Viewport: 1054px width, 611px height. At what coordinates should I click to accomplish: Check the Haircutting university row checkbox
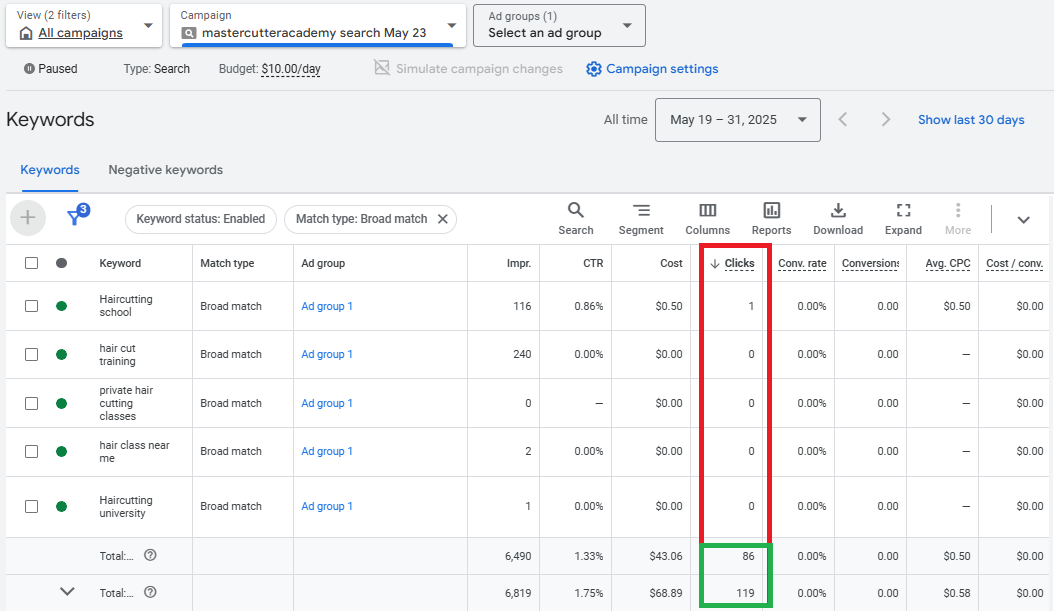32,506
